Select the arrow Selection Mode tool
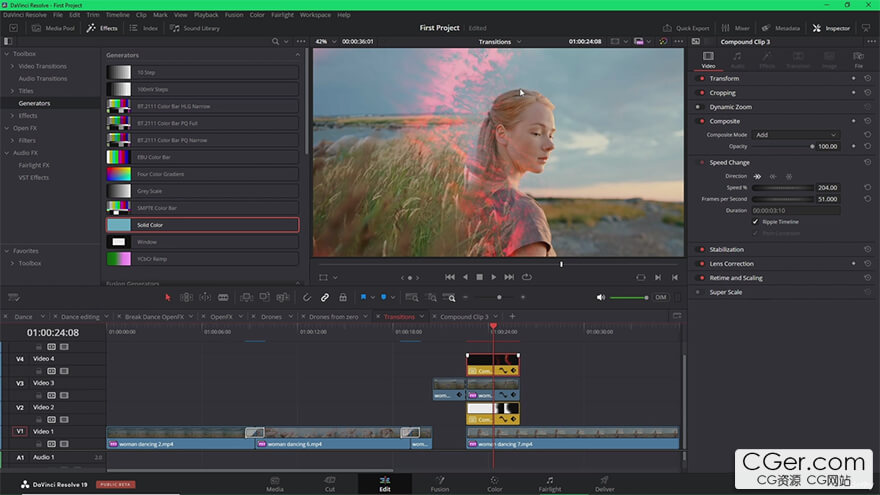880x495 pixels. tap(167, 297)
